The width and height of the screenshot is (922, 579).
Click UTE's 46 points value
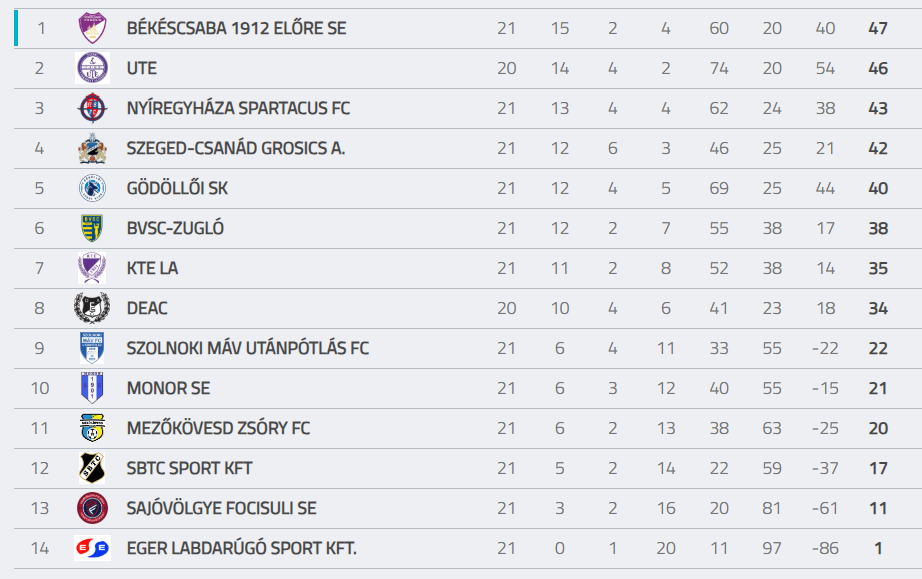tap(878, 68)
